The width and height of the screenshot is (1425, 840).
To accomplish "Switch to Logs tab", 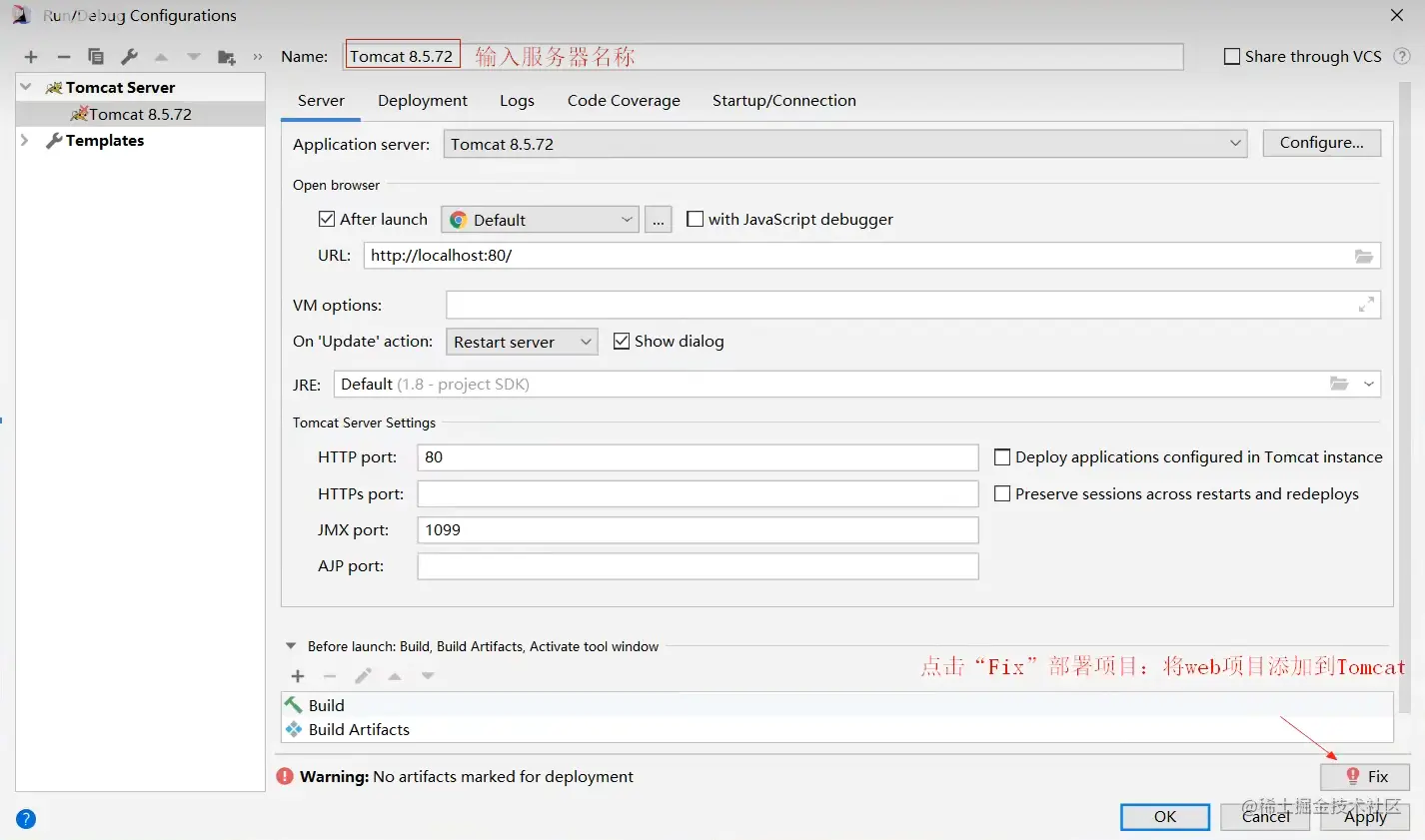I will click(517, 100).
